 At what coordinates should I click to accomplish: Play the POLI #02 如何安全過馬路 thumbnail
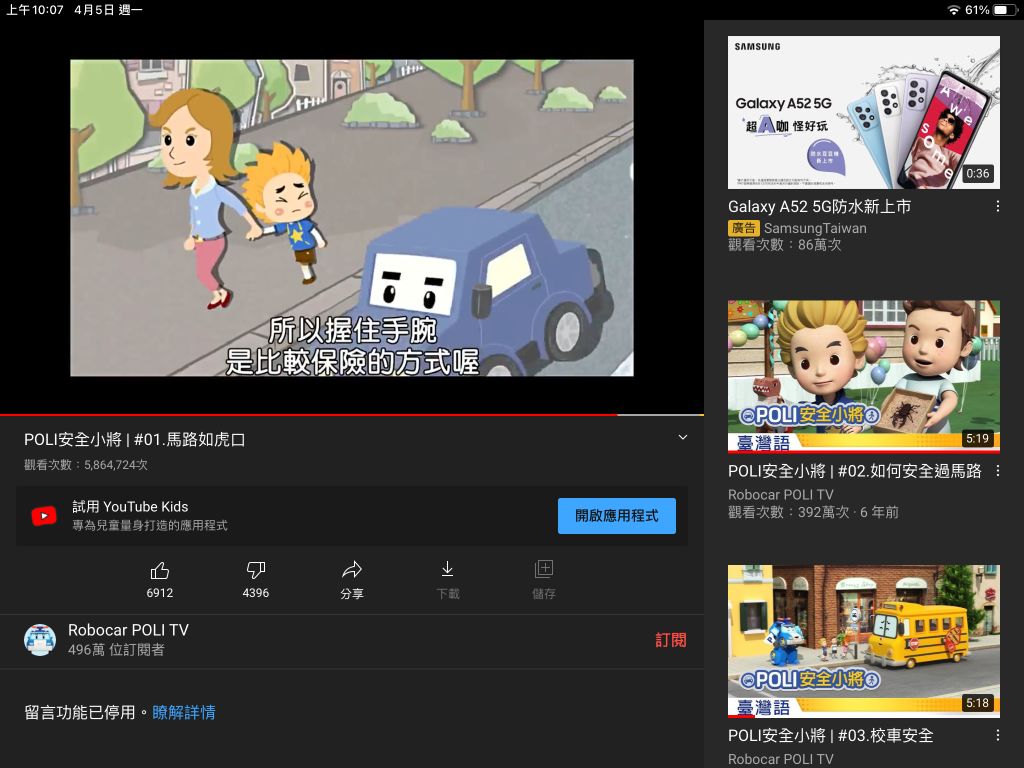(863, 376)
